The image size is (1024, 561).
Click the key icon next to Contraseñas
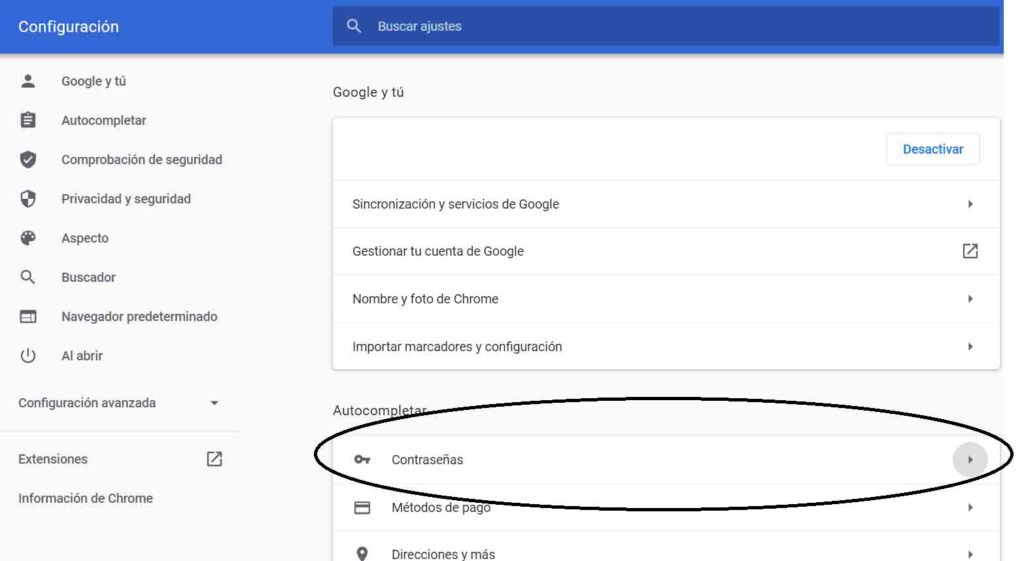click(362, 460)
